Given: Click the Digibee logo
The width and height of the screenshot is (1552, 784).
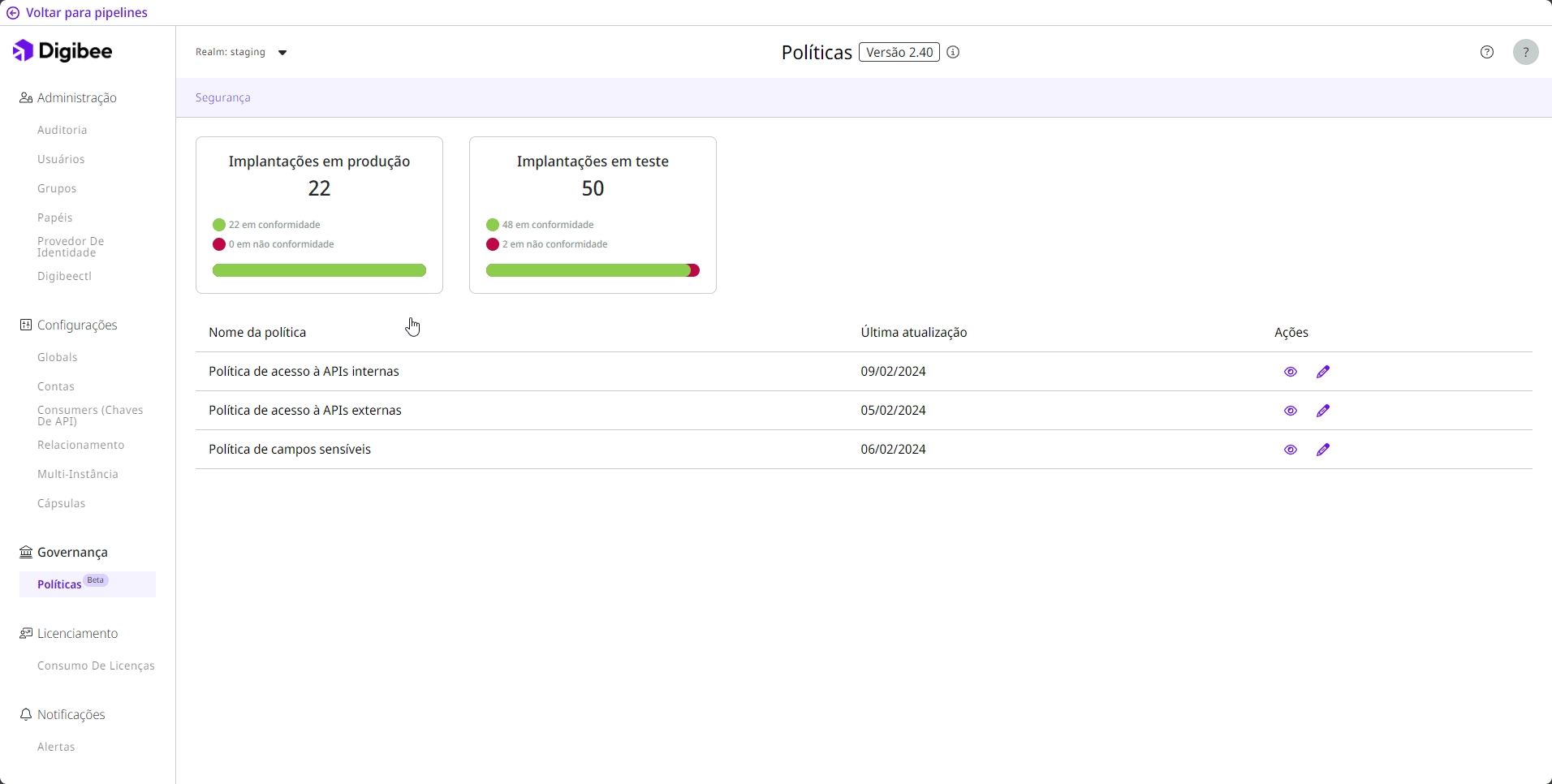Looking at the screenshot, I should click(x=63, y=51).
